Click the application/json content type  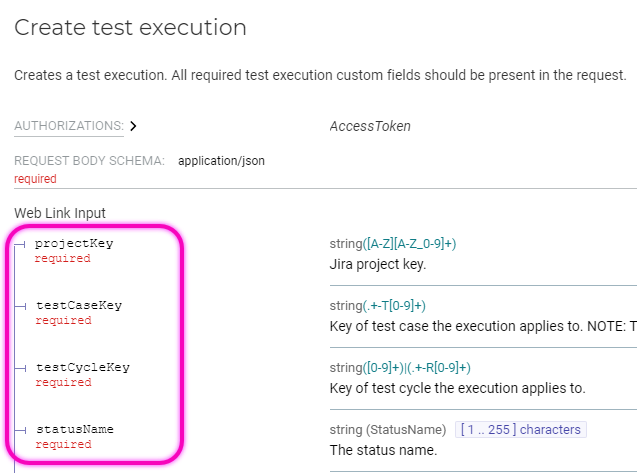(x=221, y=160)
